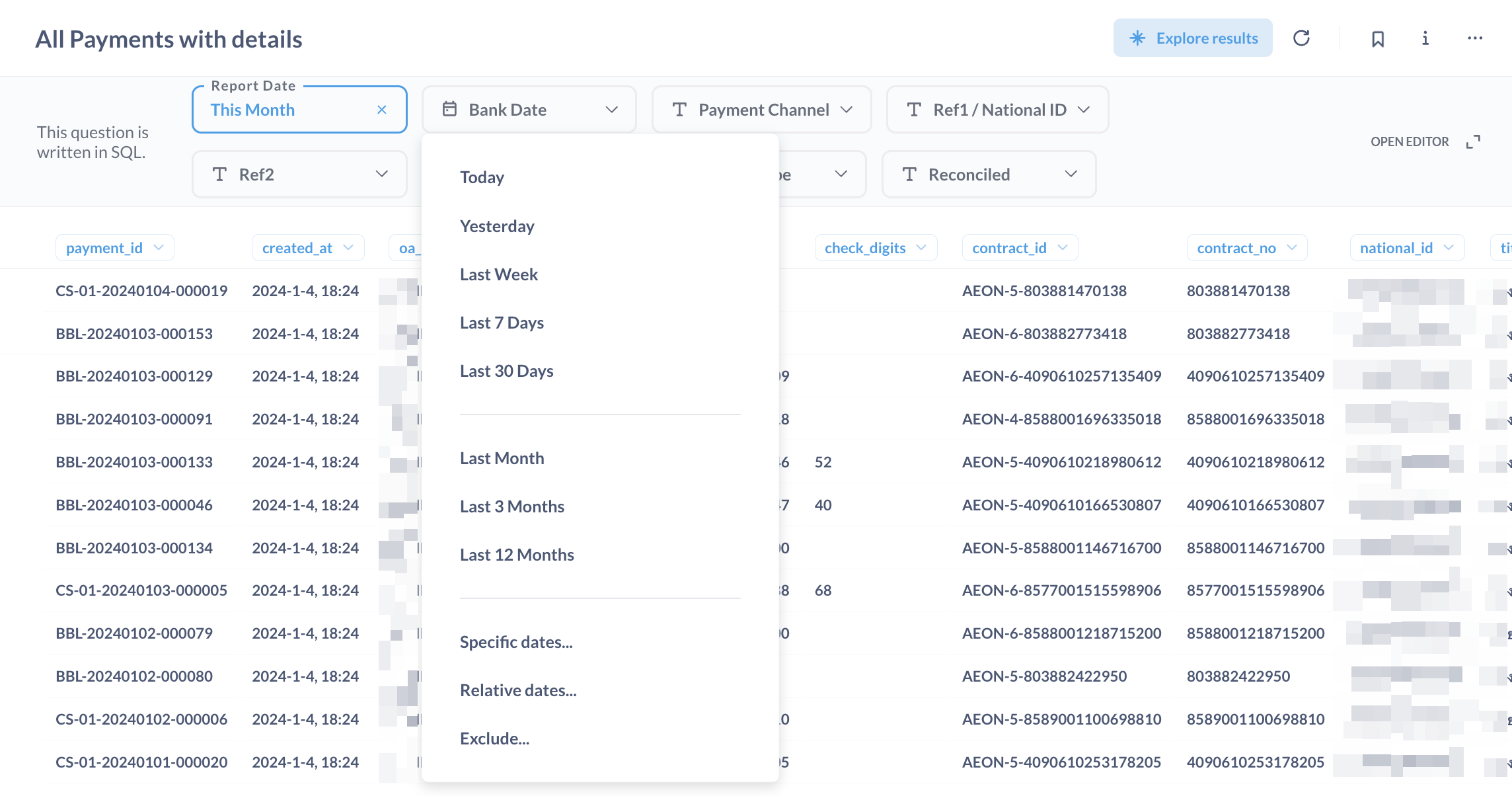The height and width of the screenshot is (796, 1512).
Task: Open the Ref2 filter dropdown
Action: 299,175
